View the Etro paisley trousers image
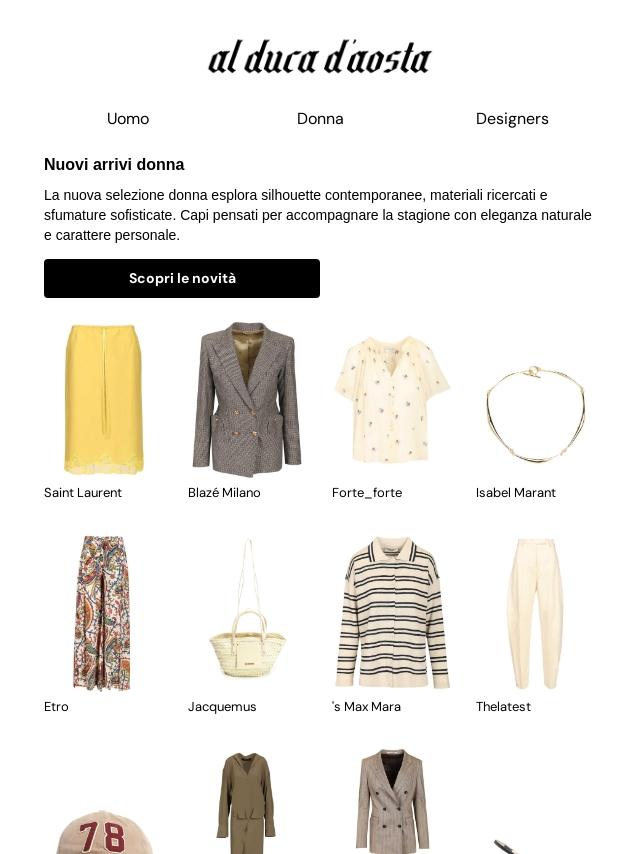The width and height of the screenshot is (640, 854). [x=103, y=613]
